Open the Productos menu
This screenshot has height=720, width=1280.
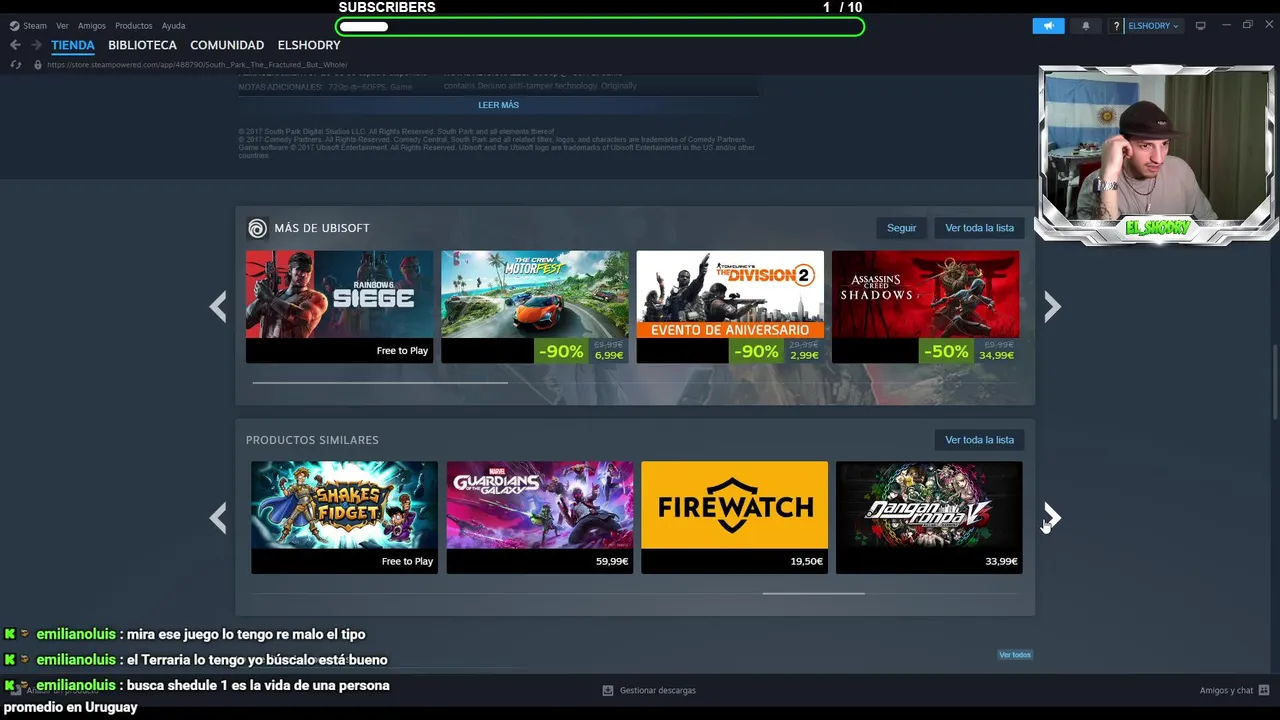tap(134, 26)
